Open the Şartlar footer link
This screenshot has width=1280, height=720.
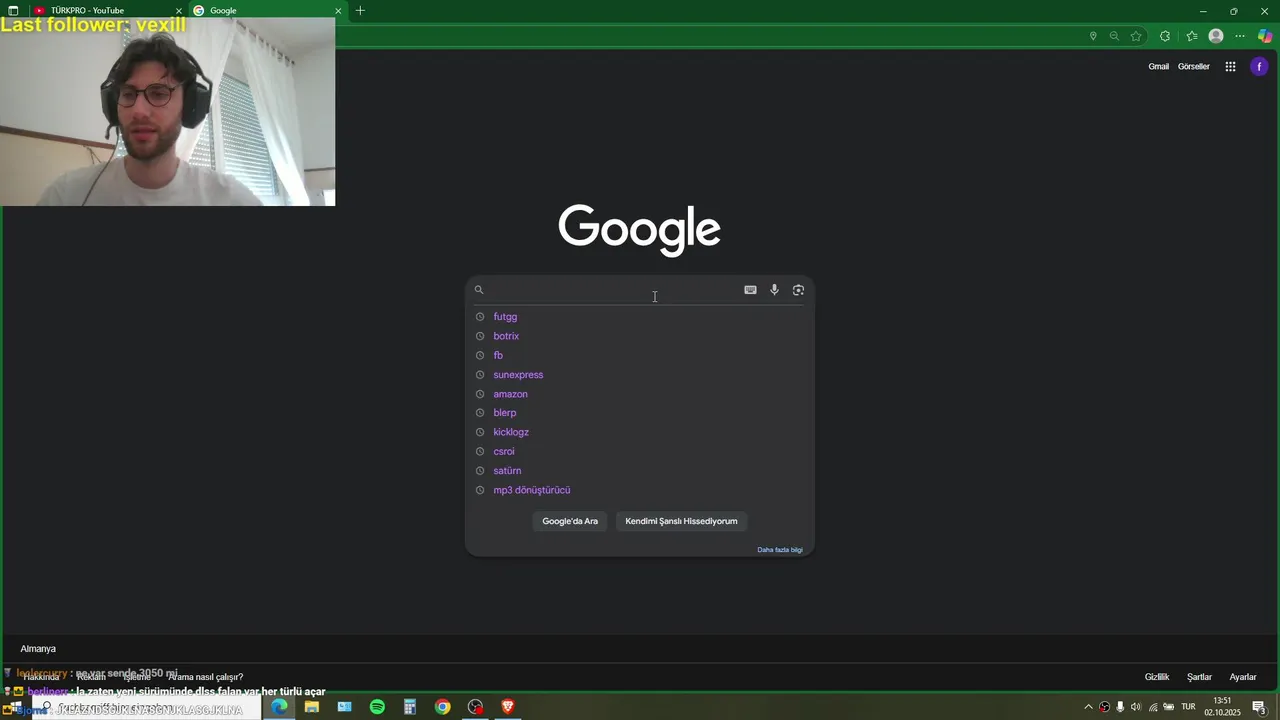(x=1199, y=677)
